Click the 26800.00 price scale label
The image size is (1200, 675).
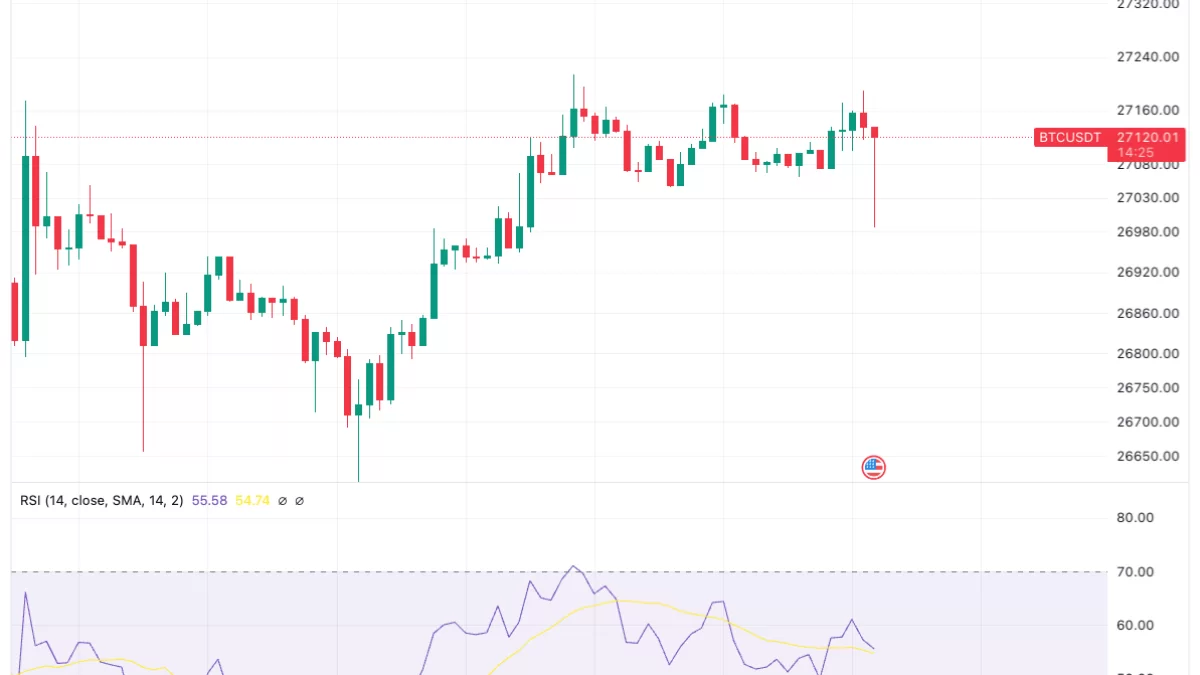click(x=1148, y=353)
